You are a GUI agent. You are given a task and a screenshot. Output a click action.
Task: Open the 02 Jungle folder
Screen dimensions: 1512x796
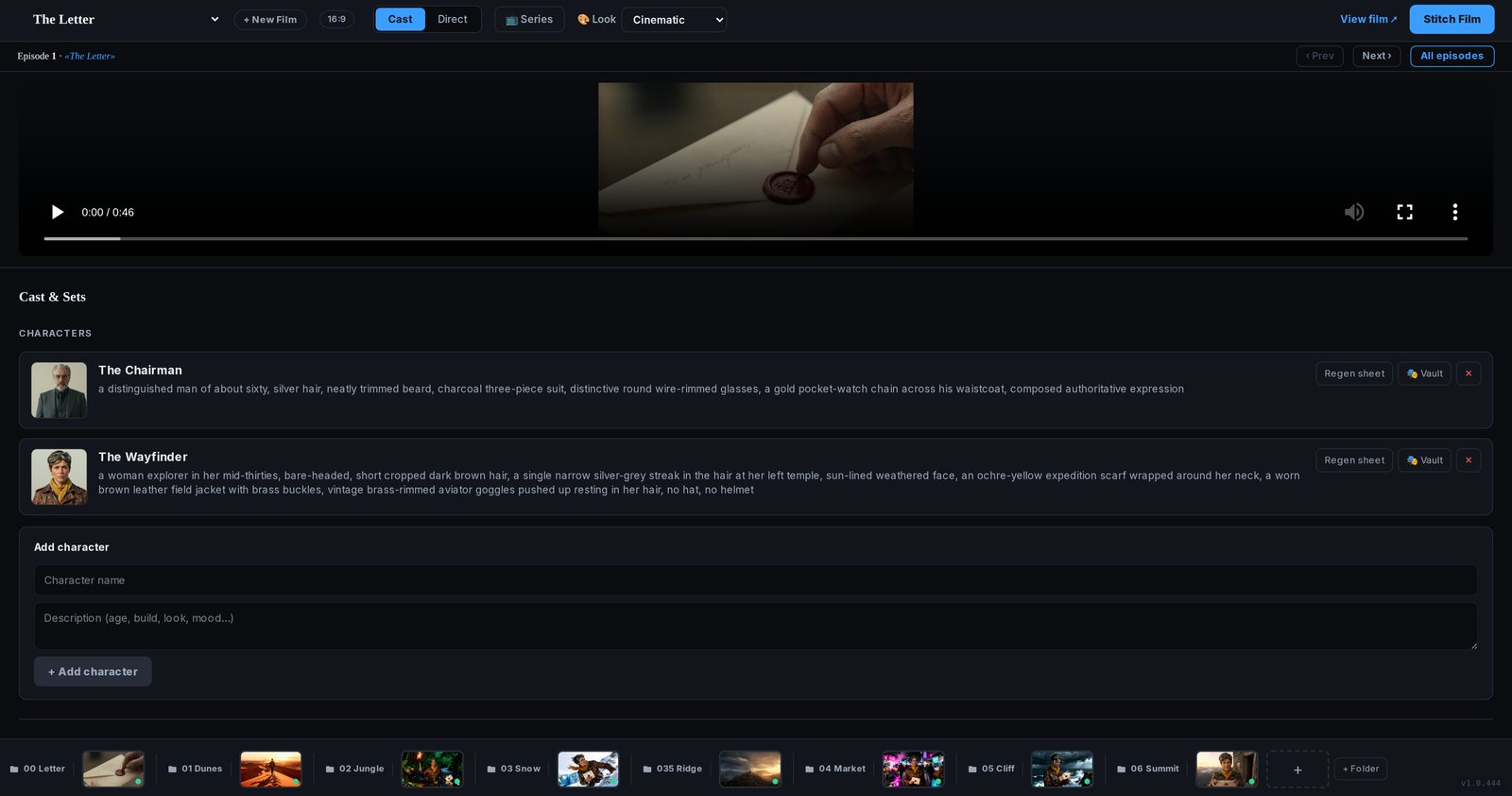pos(355,769)
